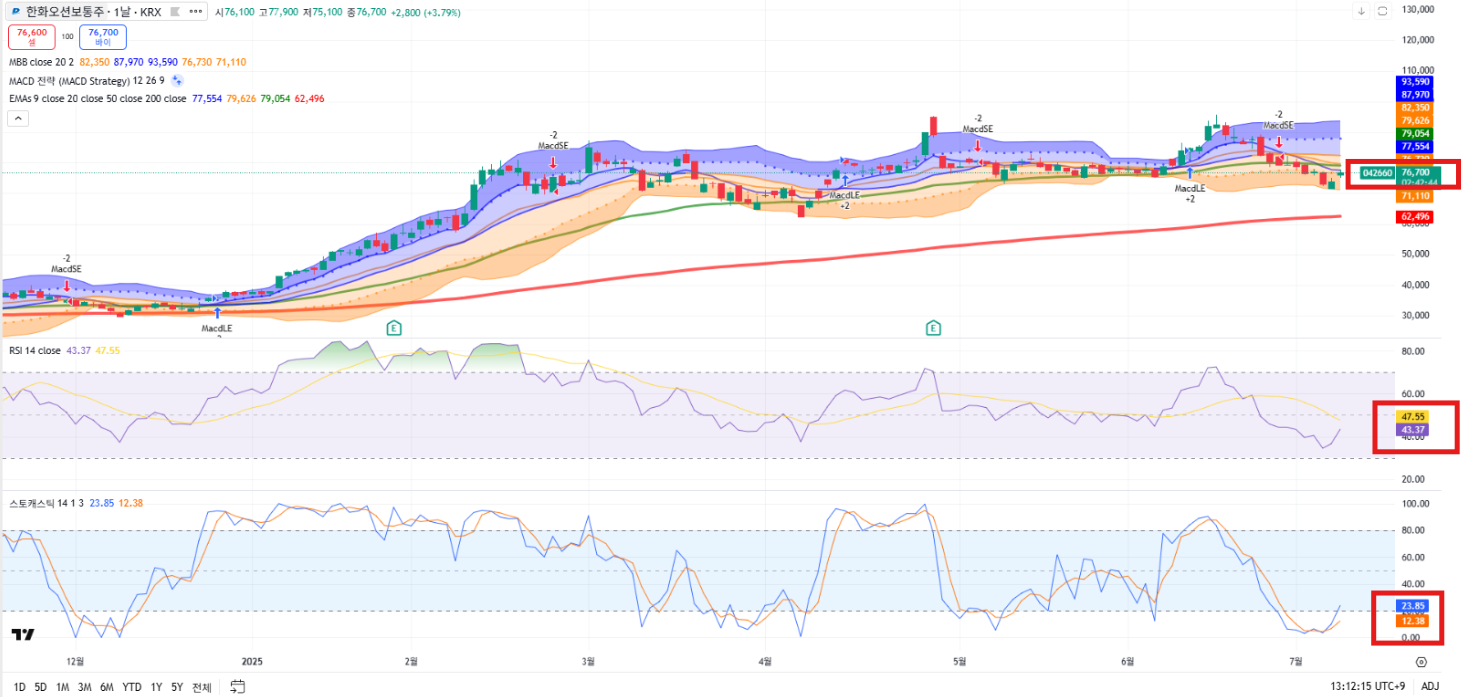Click the MacdSE -2 marker near early March
The image size is (1462, 697).
[x=553, y=140]
